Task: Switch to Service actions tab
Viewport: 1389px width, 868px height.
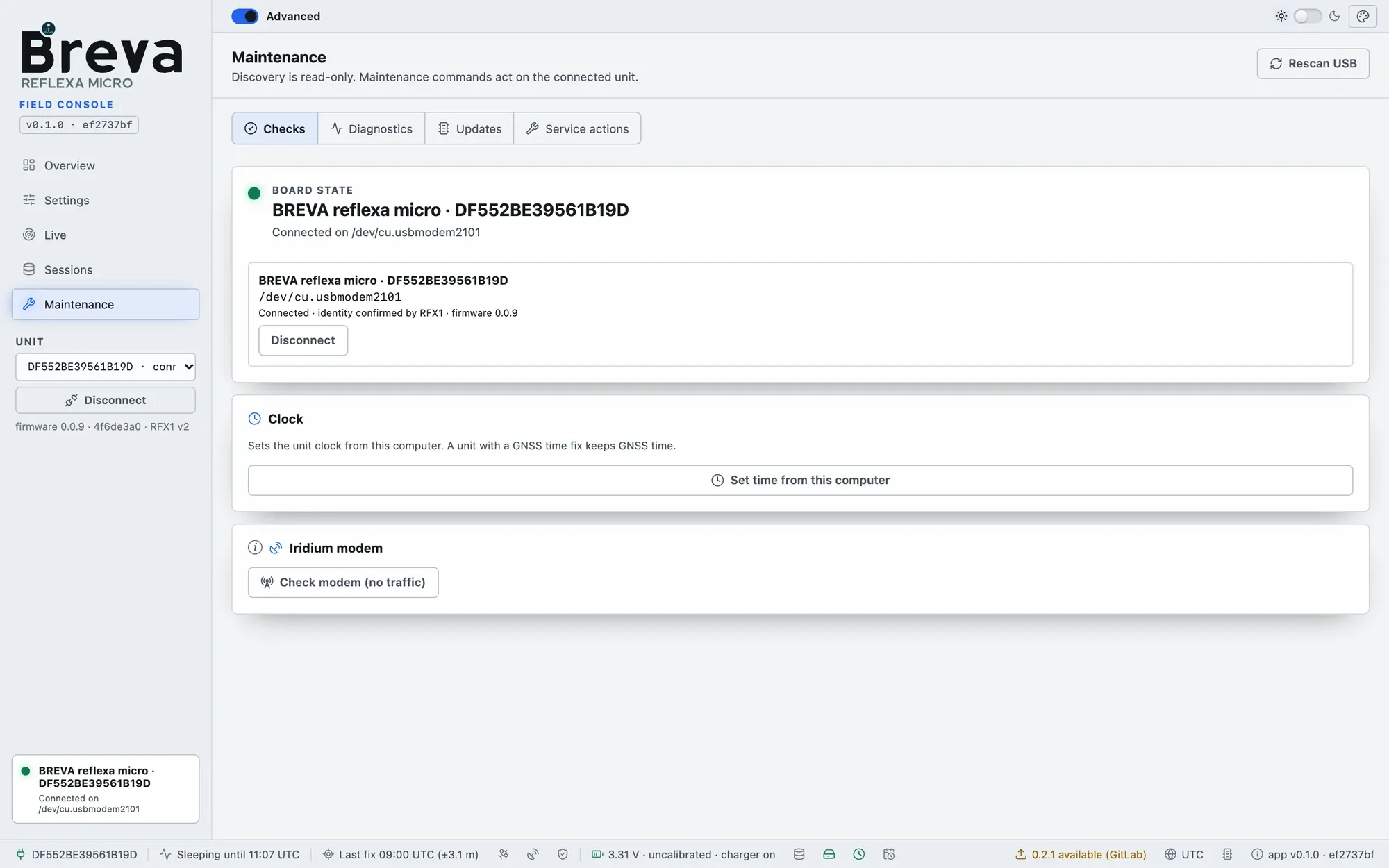Action: click(577, 128)
